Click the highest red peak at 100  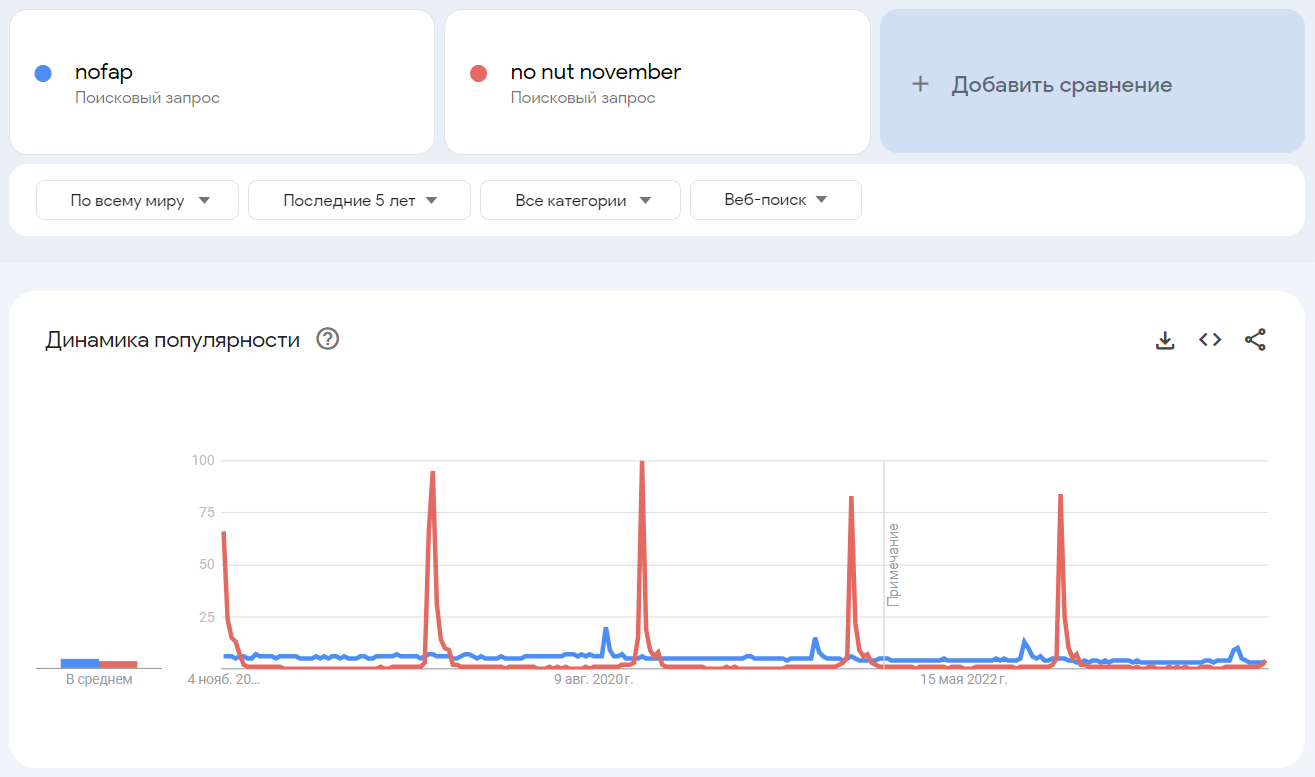point(641,463)
